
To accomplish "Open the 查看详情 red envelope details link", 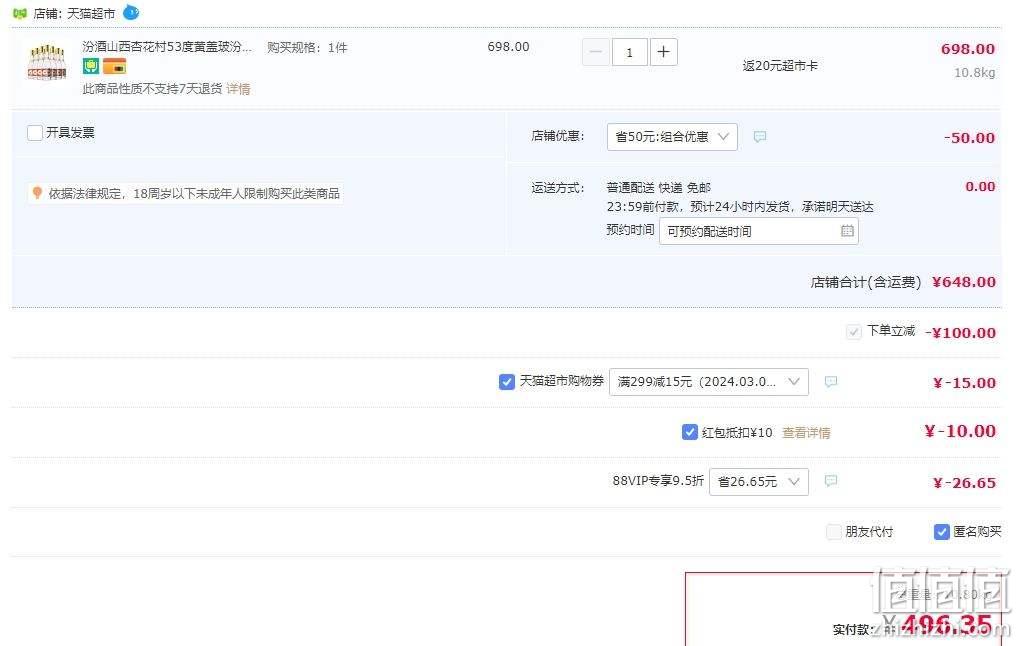I will (806, 433).
